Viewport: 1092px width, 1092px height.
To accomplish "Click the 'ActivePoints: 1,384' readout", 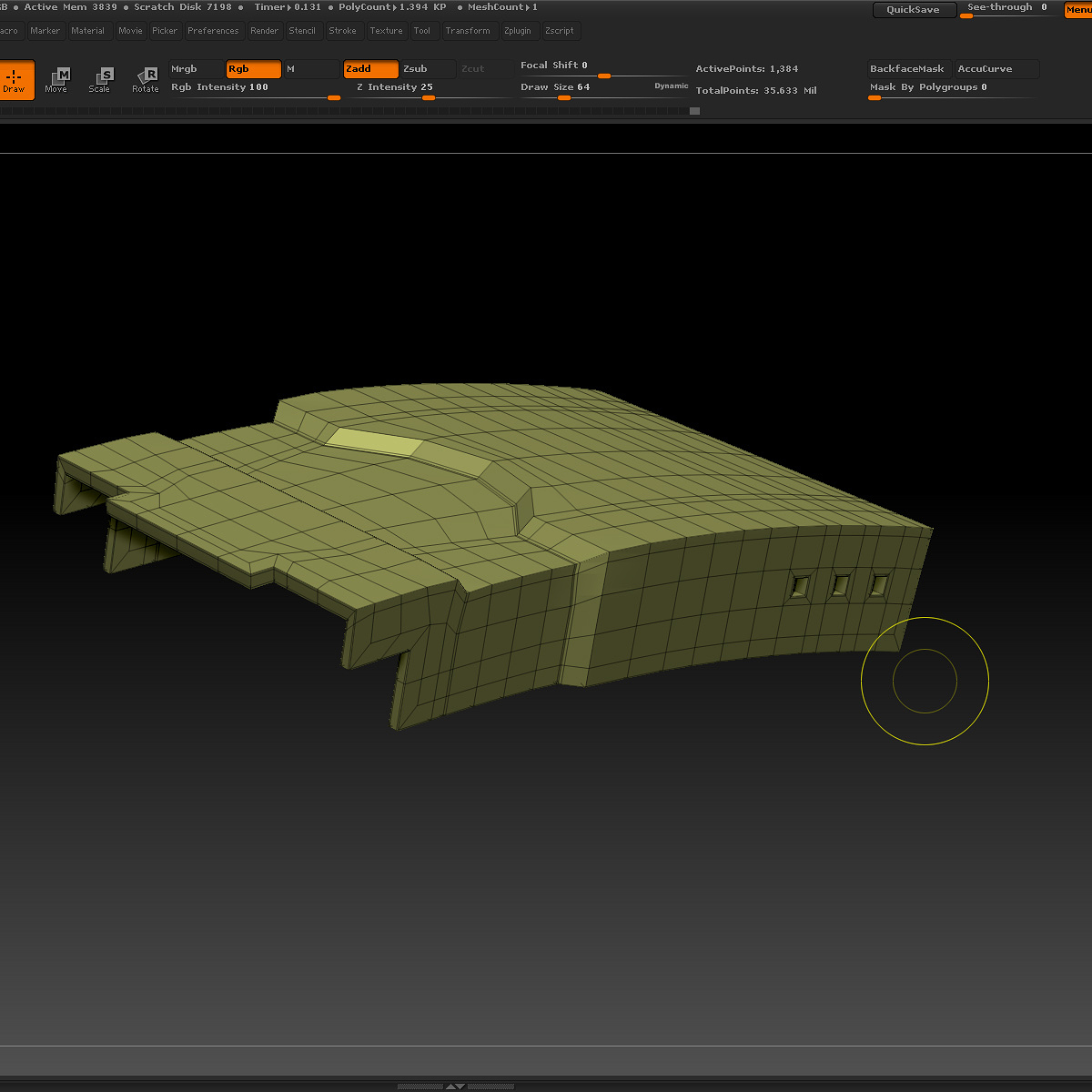I will click(747, 69).
